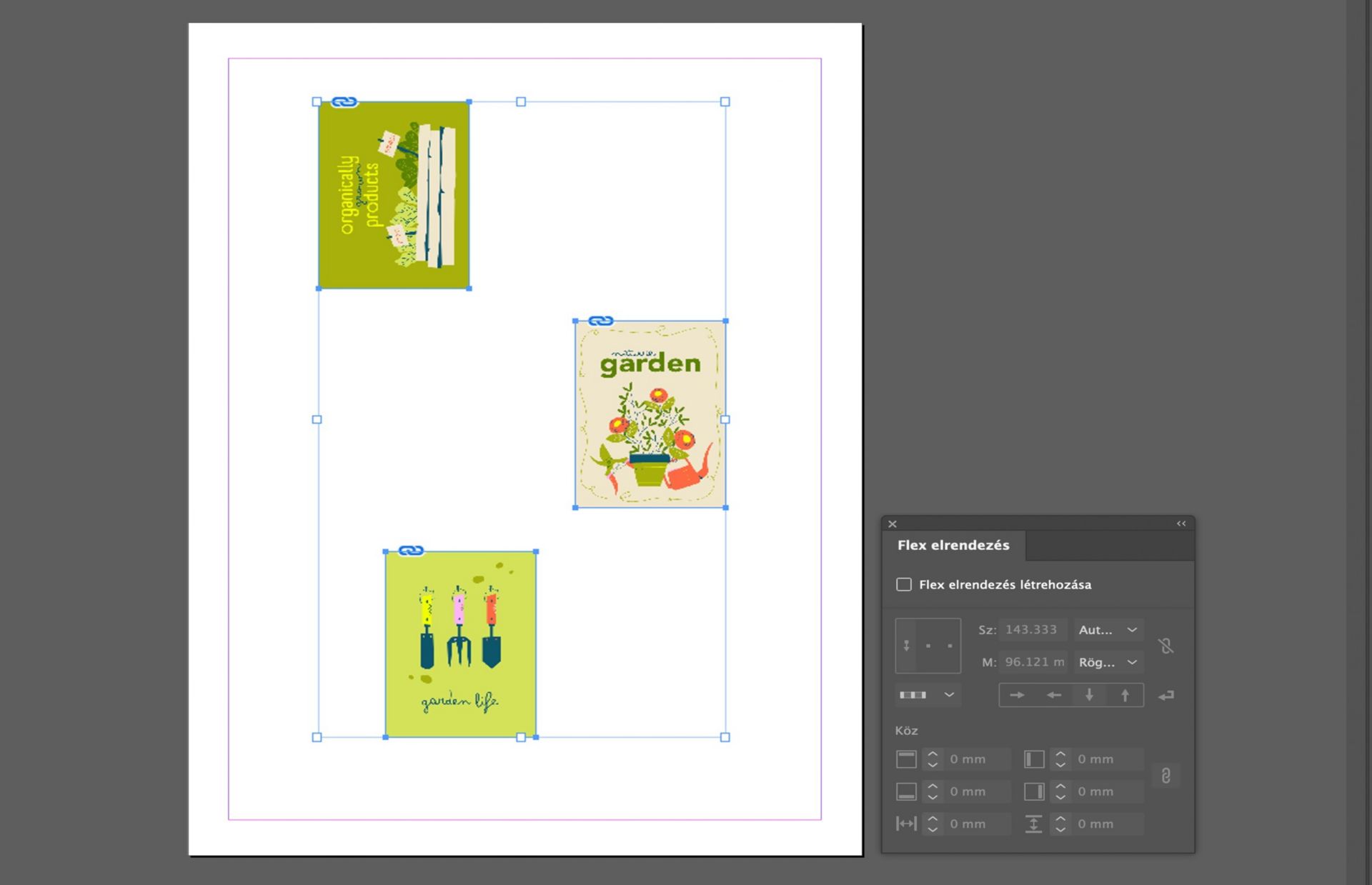Click the link badge on the garden poster
The width and height of the screenshot is (1372, 885).
601,321
